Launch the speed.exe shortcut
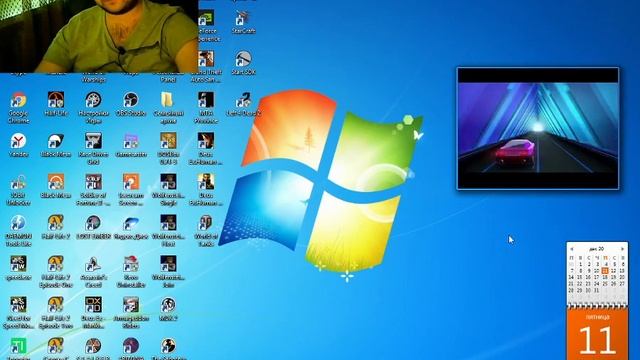 [18, 267]
